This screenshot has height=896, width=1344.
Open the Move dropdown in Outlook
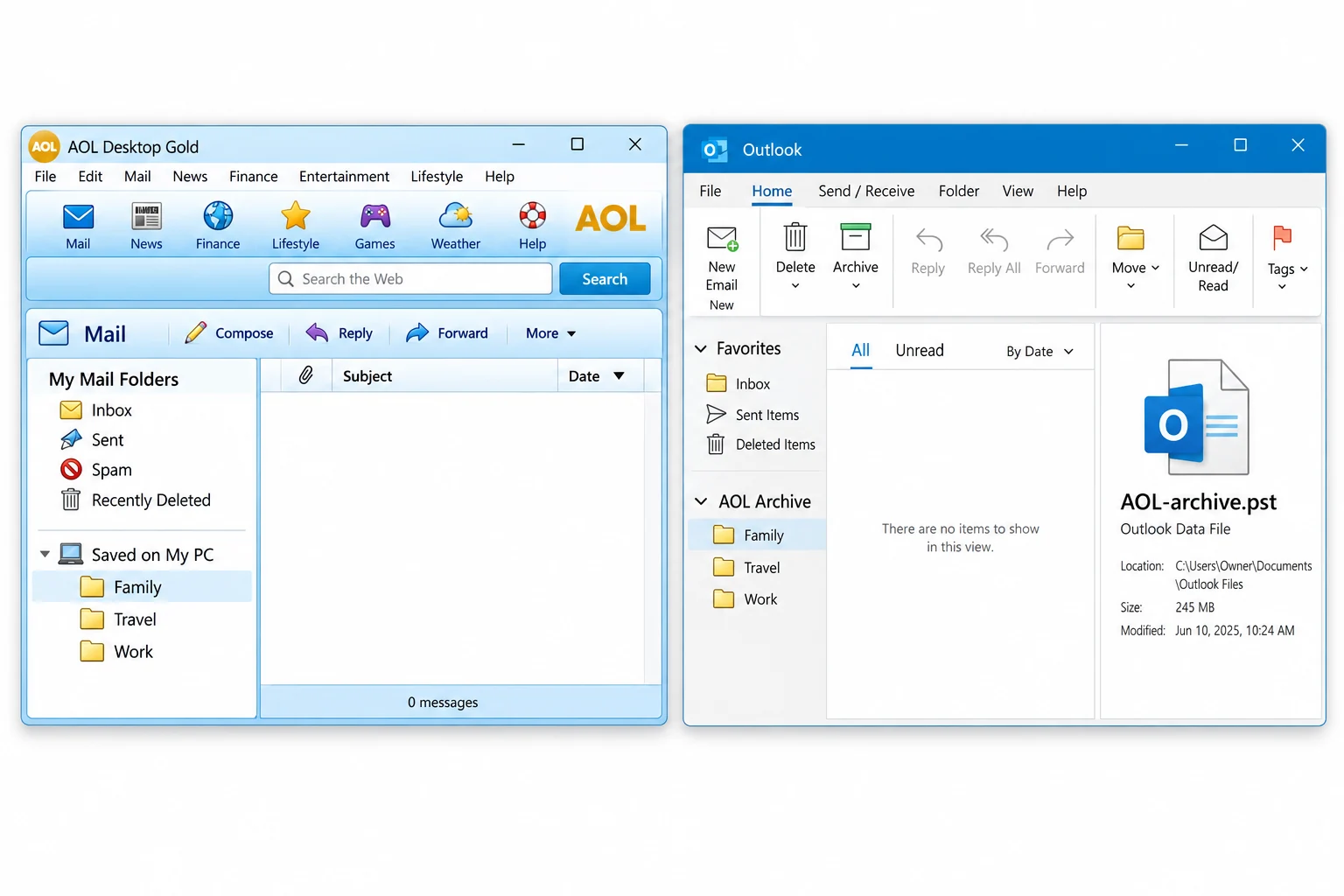[x=1136, y=258]
